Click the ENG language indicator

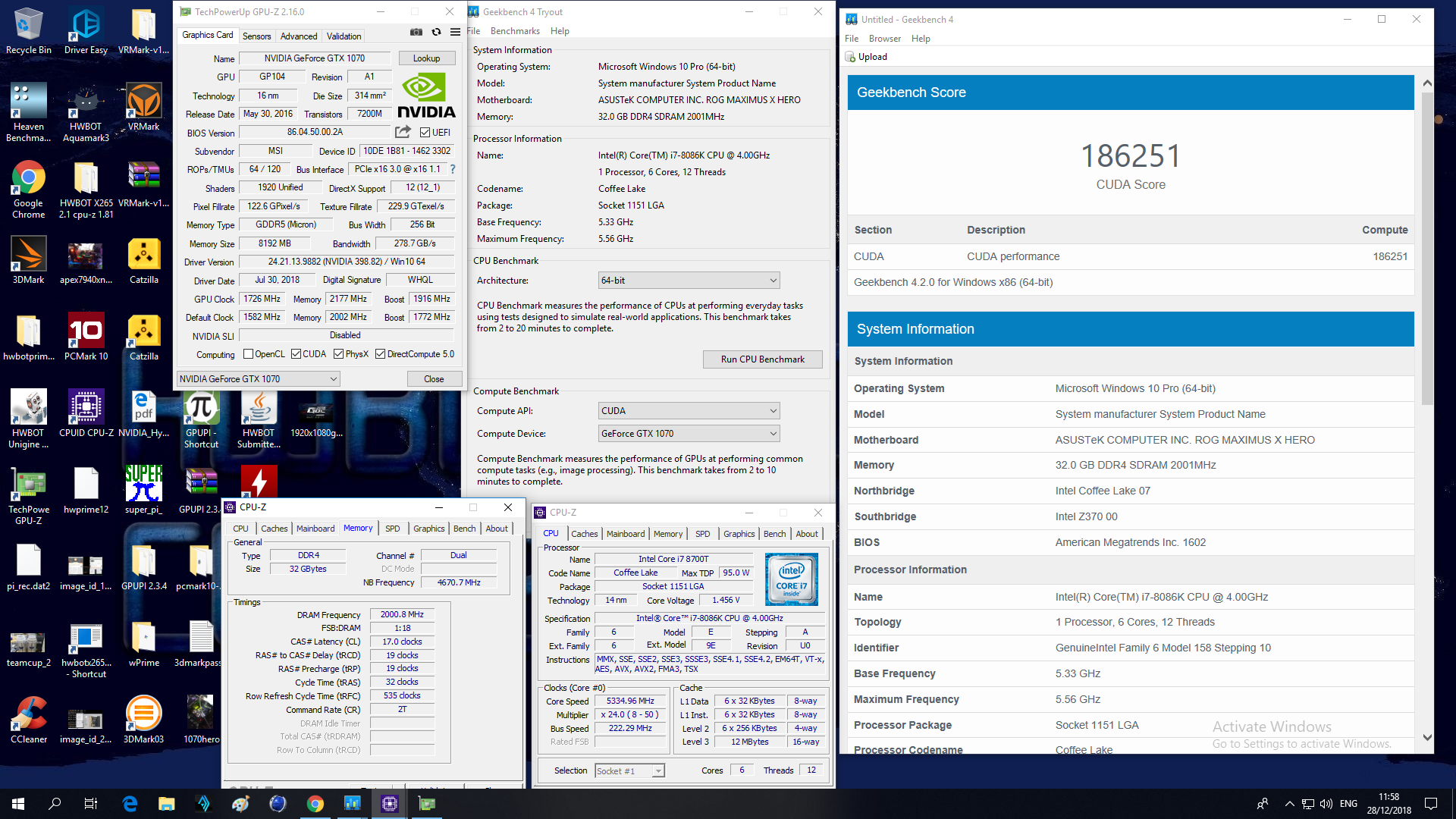coord(1348,804)
